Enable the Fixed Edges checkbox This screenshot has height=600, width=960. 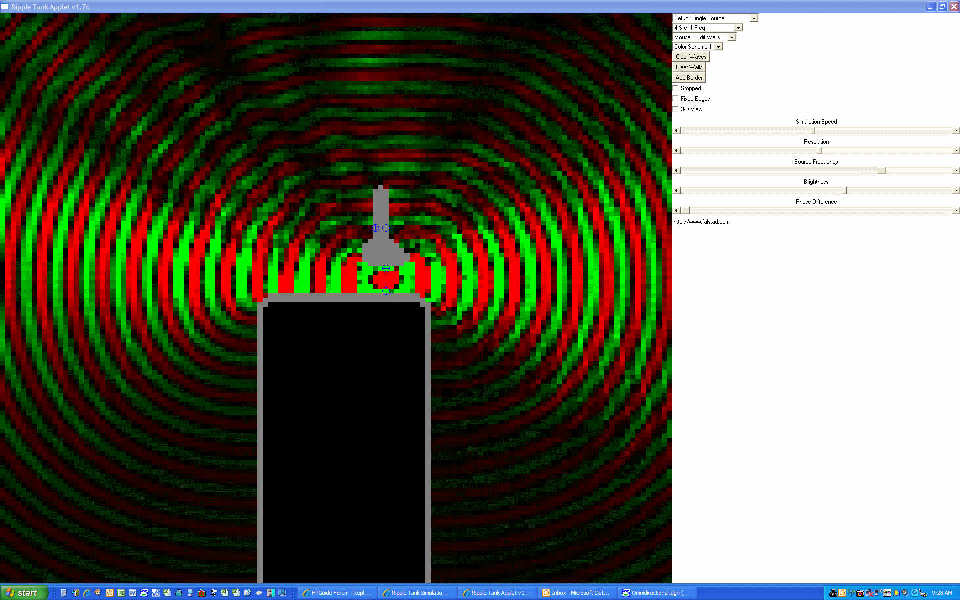click(677, 99)
